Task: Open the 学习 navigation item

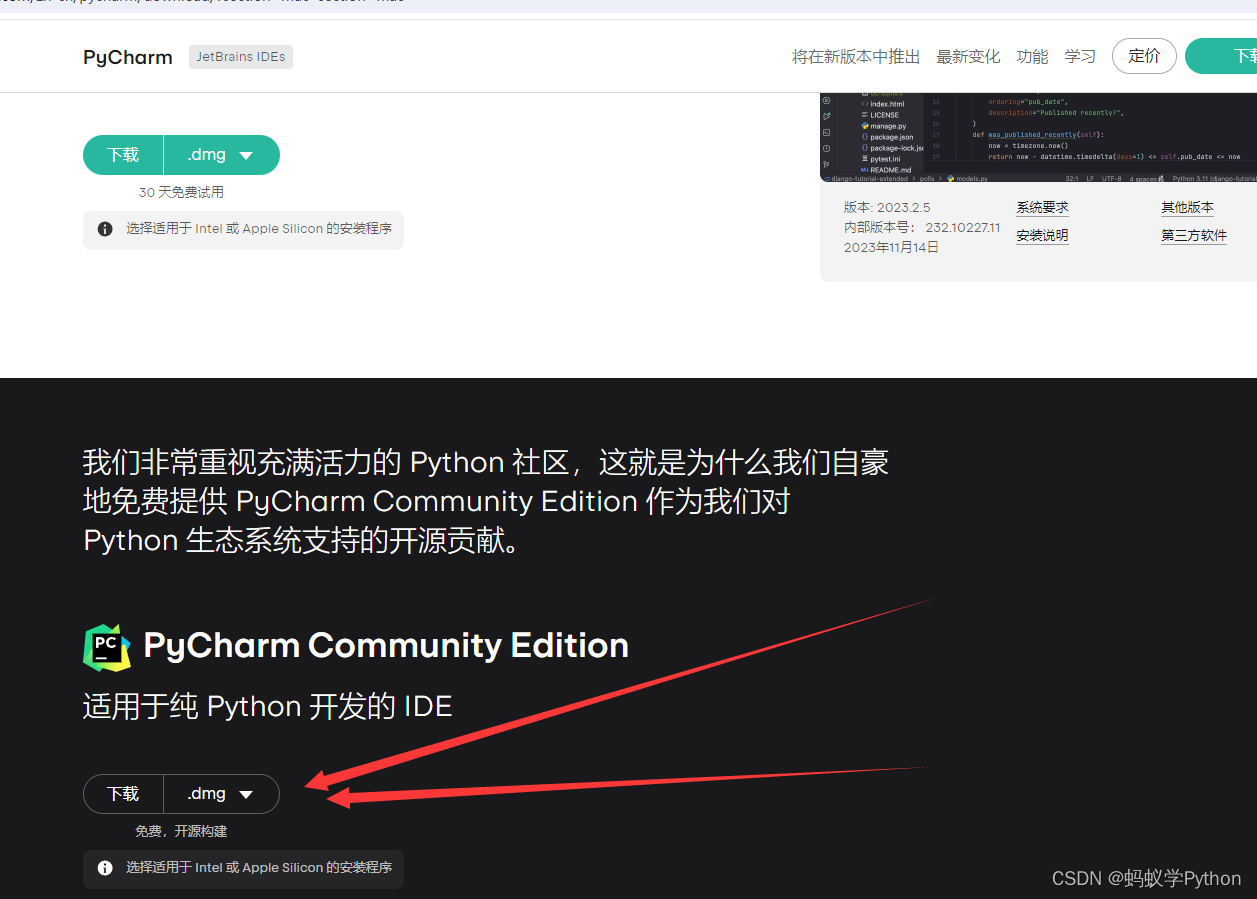Action: pos(1080,56)
